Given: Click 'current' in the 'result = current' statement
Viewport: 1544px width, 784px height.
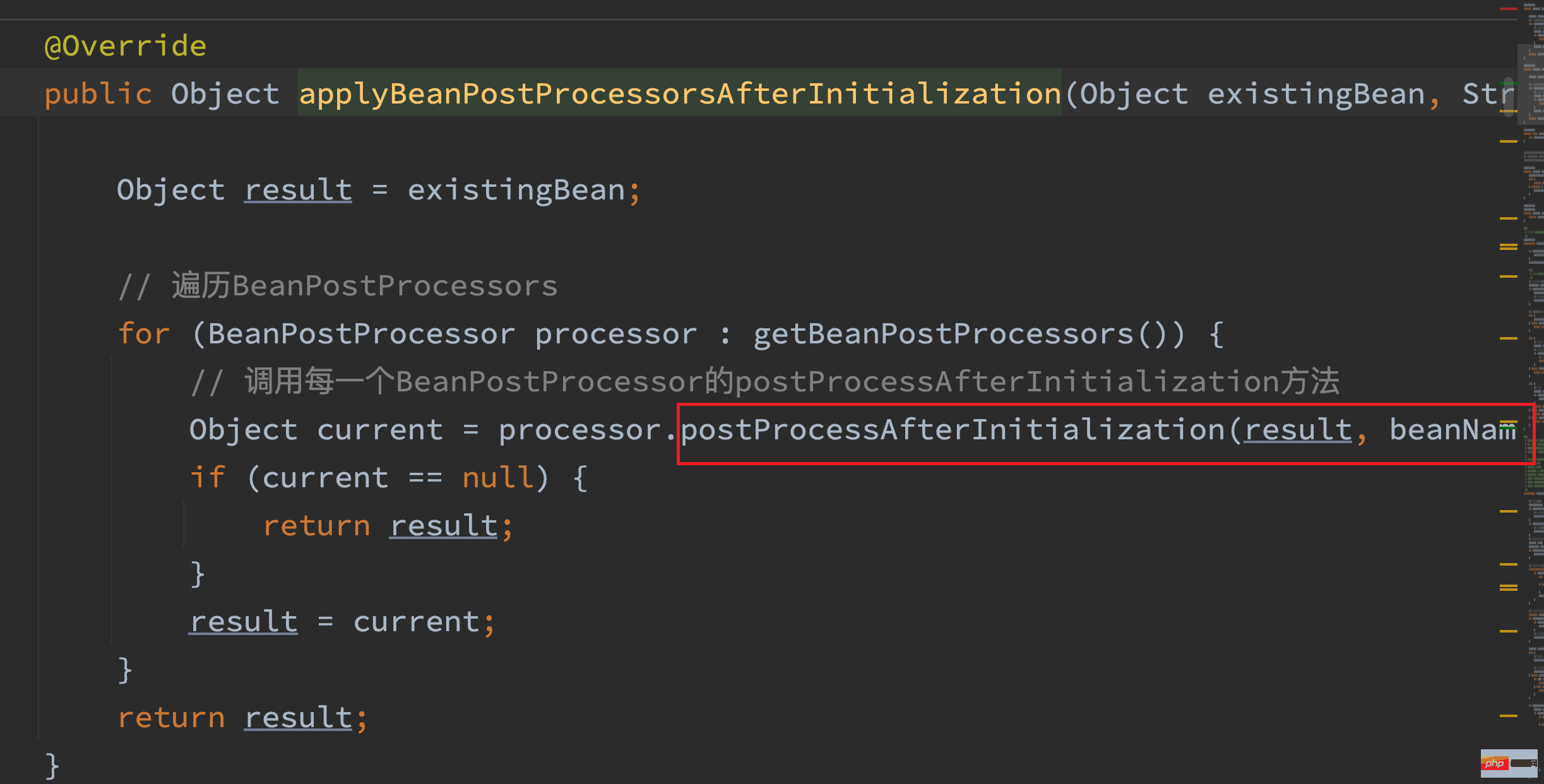Looking at the screenshot, I should coord(416,622).
